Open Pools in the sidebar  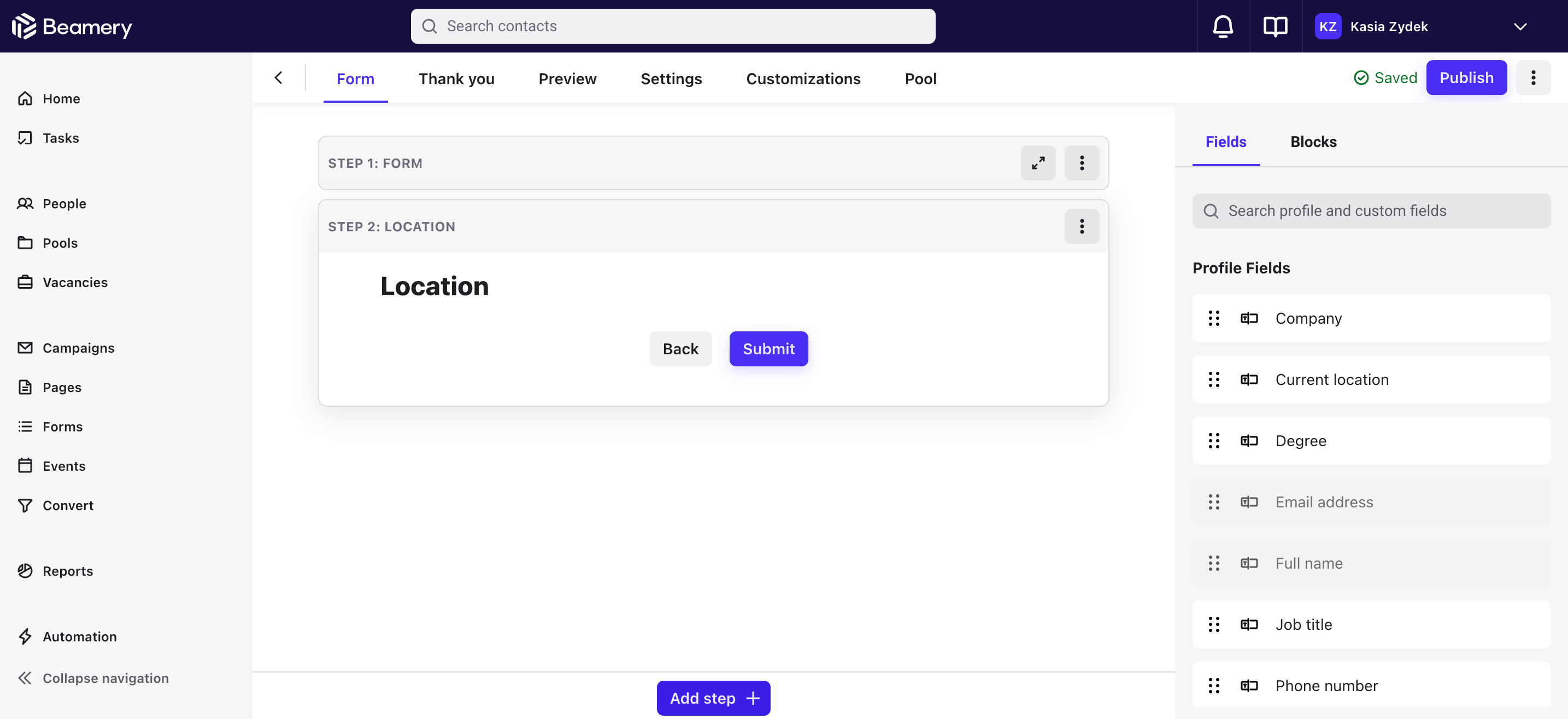pyautogui.click(x=48, y=243)
